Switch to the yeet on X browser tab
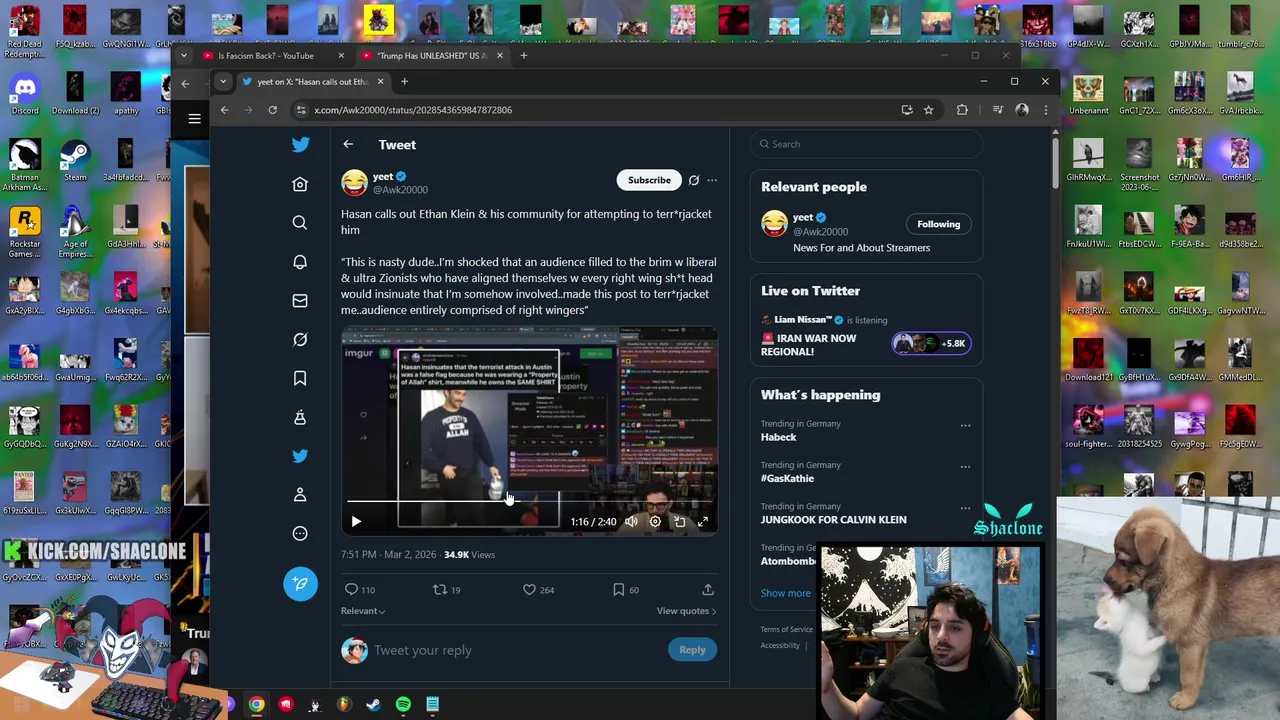The height and width of the screenshot is (720, 1280). pyautogui.click(x=313, y=82)
